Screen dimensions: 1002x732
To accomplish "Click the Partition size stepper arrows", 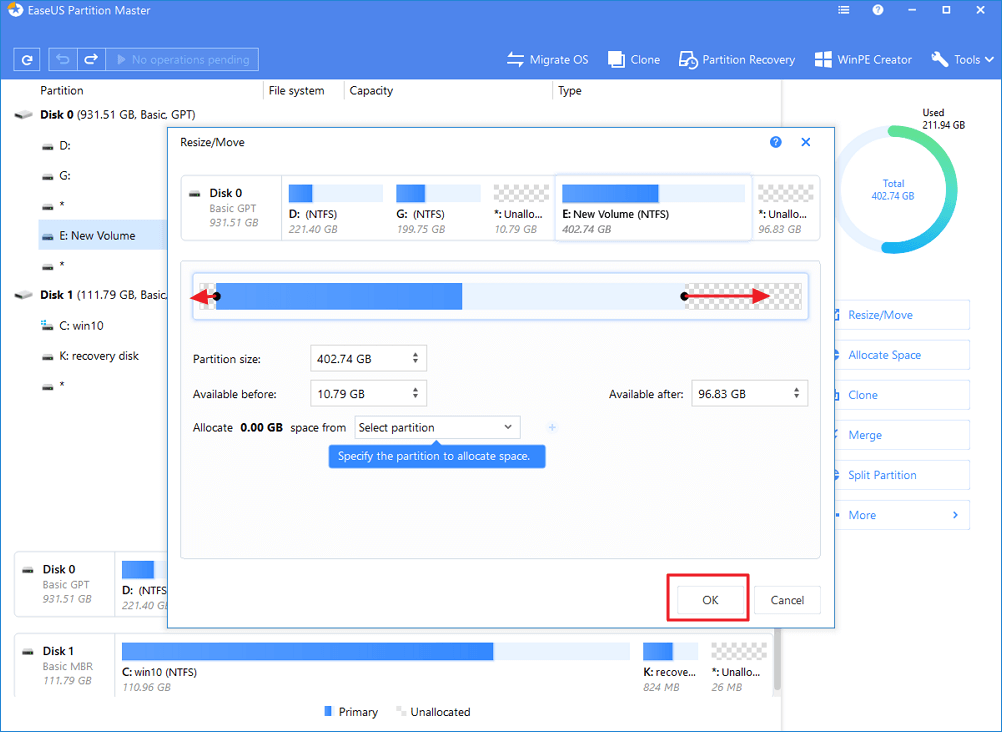I will [416, 359].
